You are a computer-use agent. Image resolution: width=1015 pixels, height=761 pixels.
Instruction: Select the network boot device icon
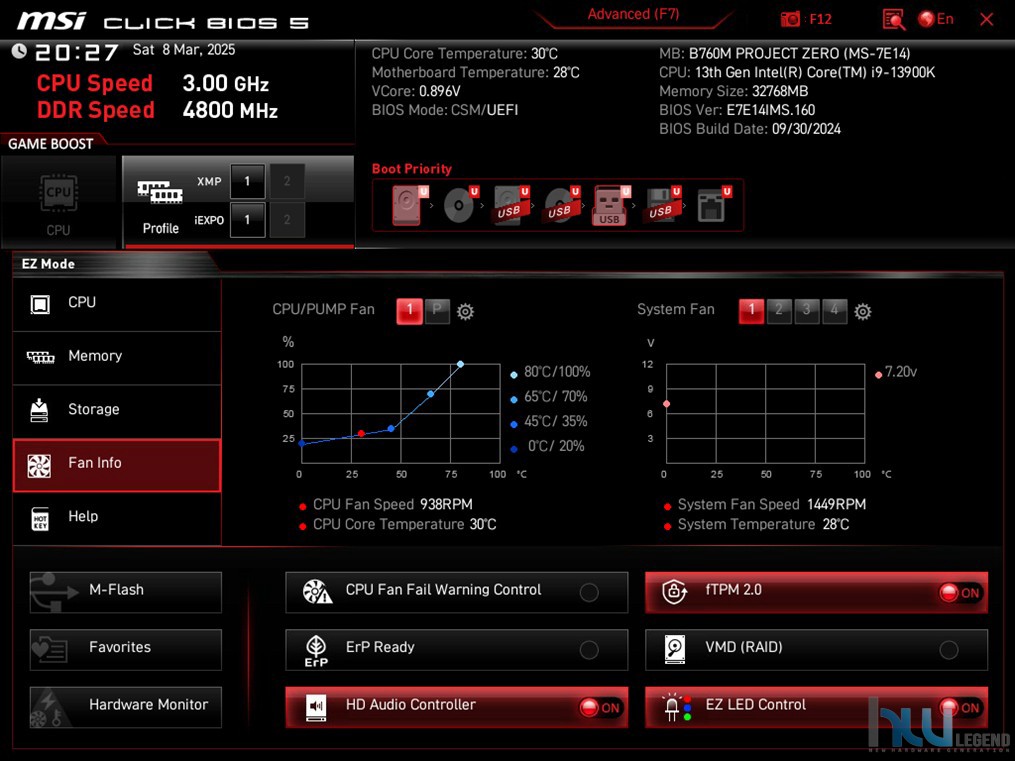(713, 205)
